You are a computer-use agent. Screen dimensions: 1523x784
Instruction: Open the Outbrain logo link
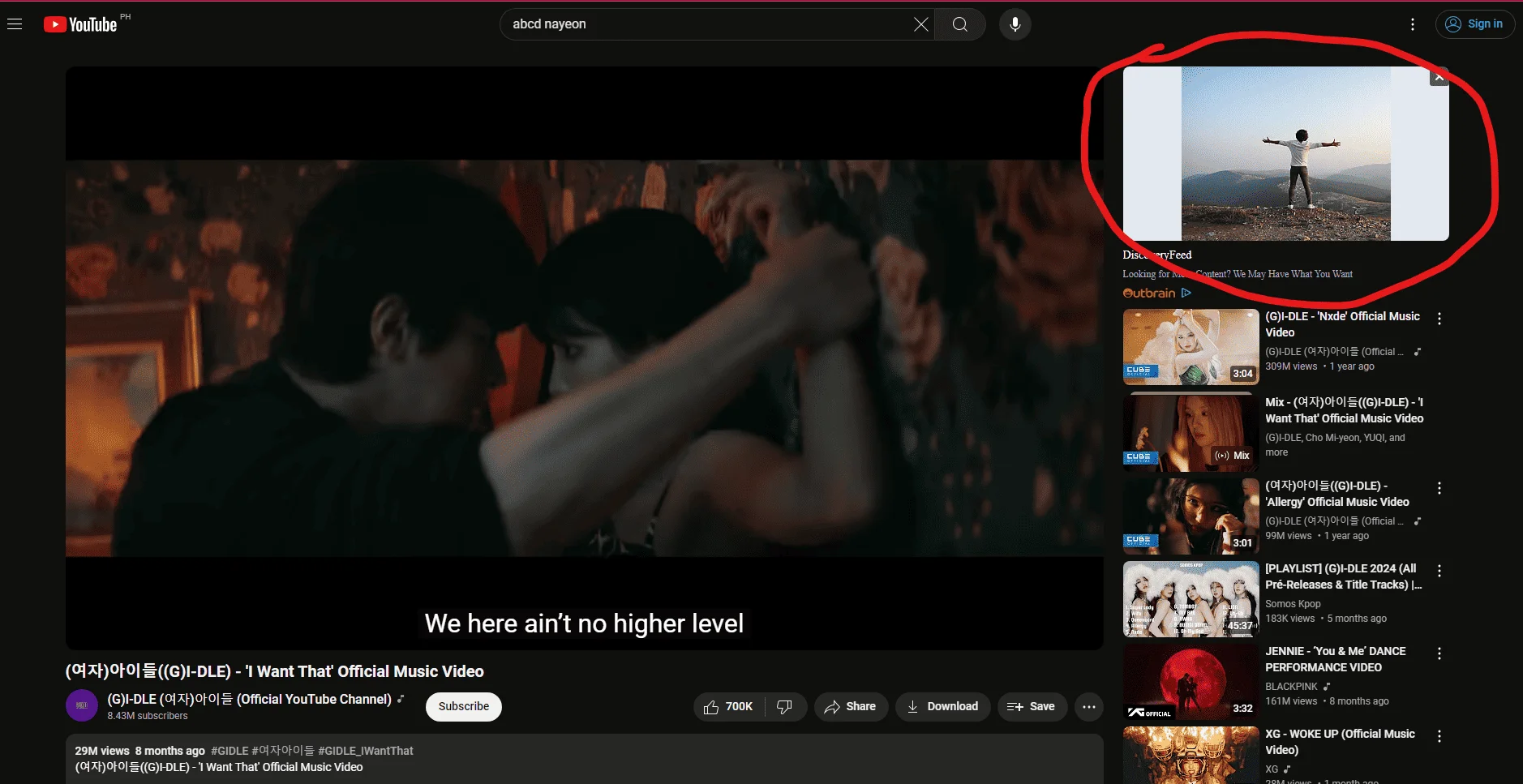[x=1149, y=293]
